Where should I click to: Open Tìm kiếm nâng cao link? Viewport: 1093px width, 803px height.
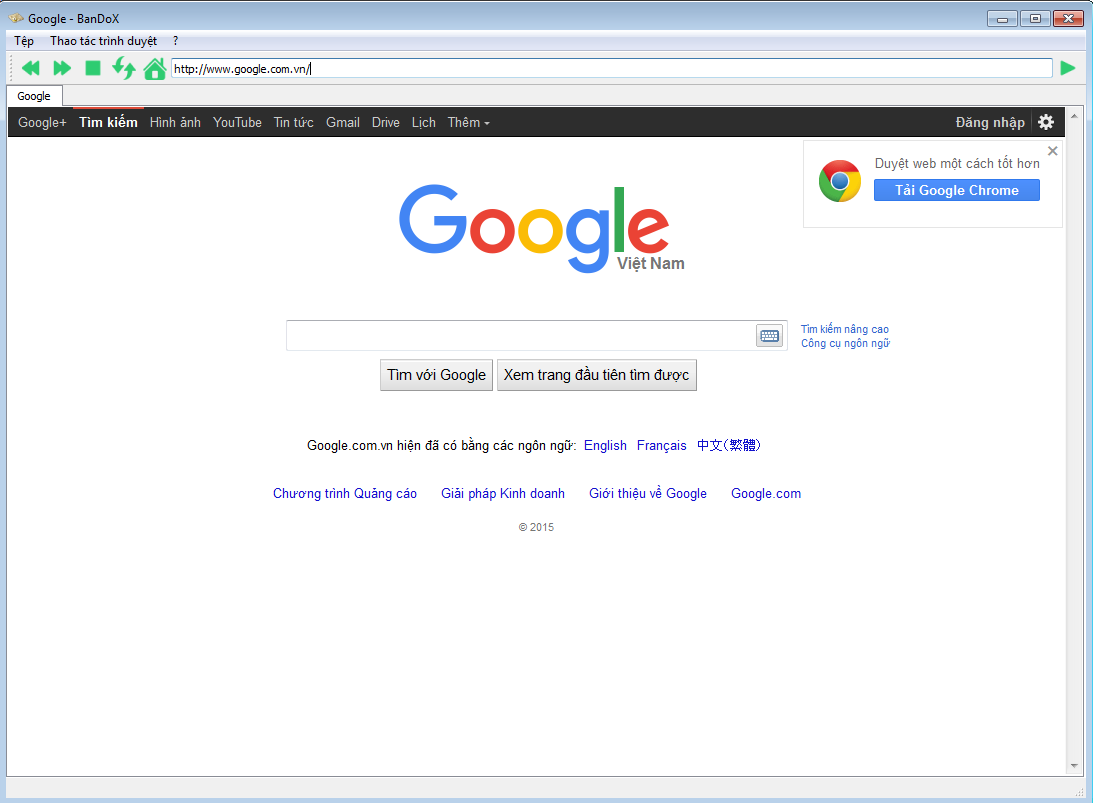pyautogui.click(x=844, y=329)
